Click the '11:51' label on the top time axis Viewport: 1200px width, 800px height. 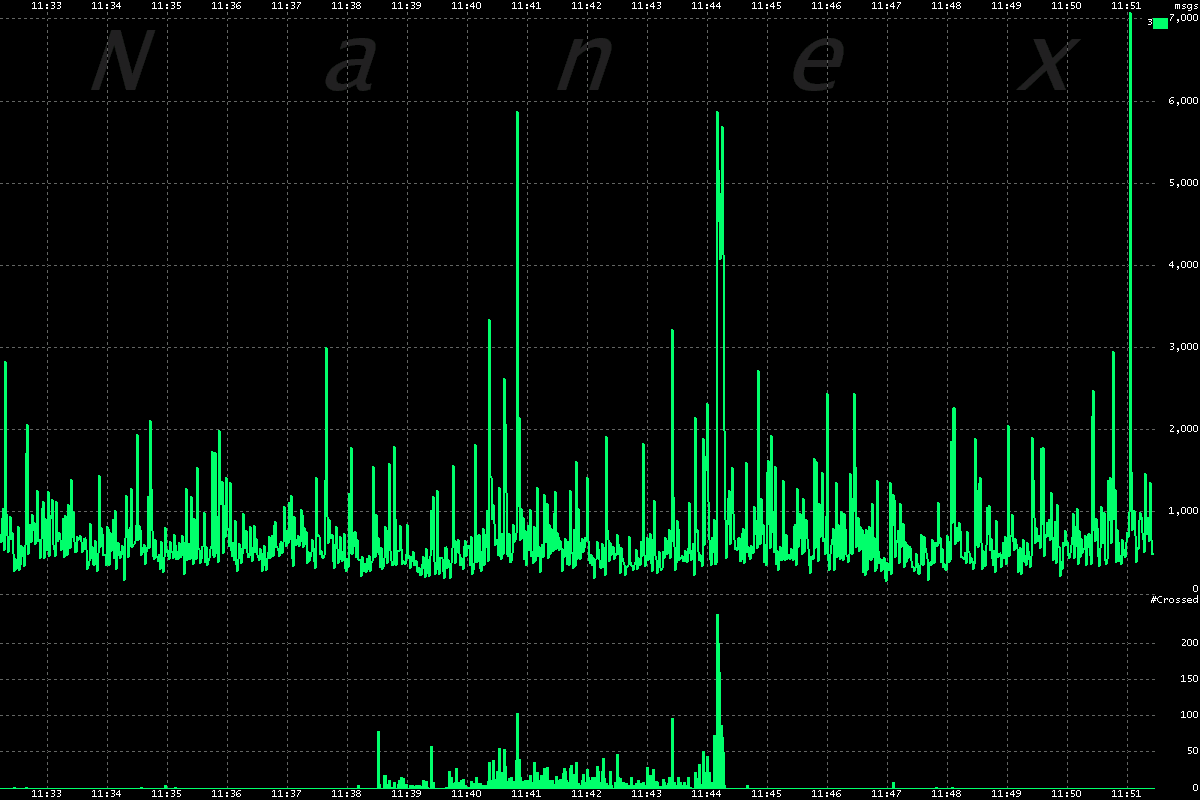pos(1126,6)
